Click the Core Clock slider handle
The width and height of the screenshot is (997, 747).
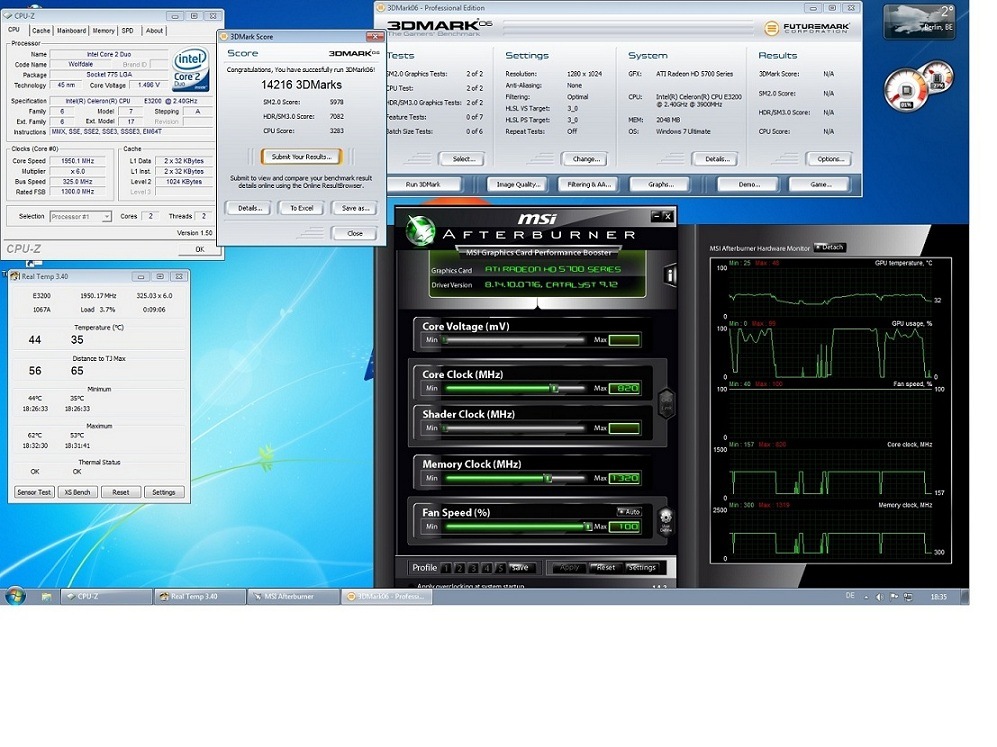point(554,388)
